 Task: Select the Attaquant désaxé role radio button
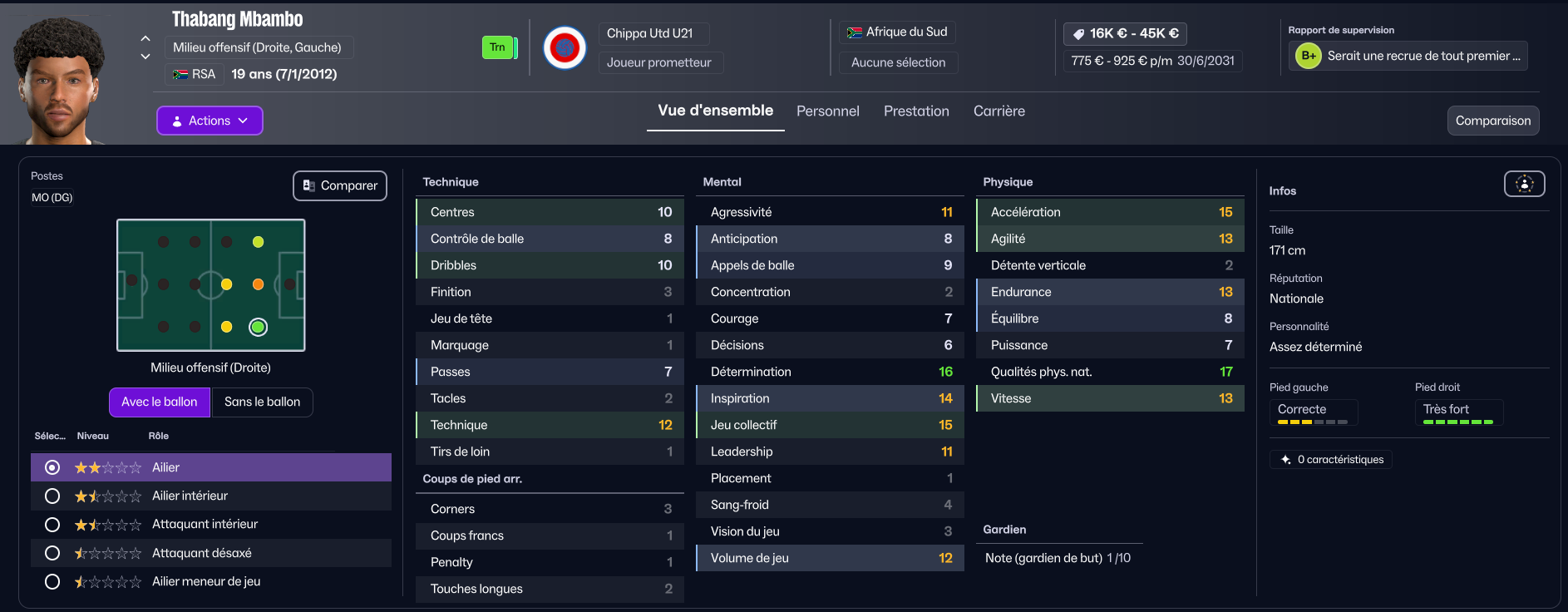point(52,553)
